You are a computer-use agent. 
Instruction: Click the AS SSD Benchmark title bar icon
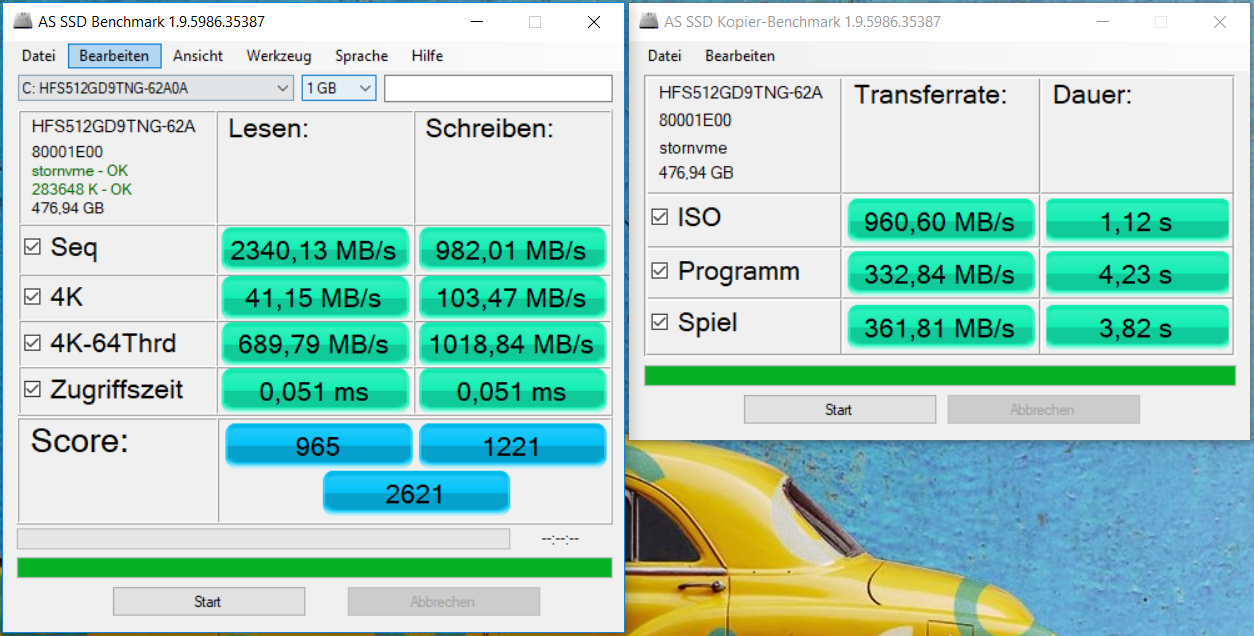tap(22, 22)
